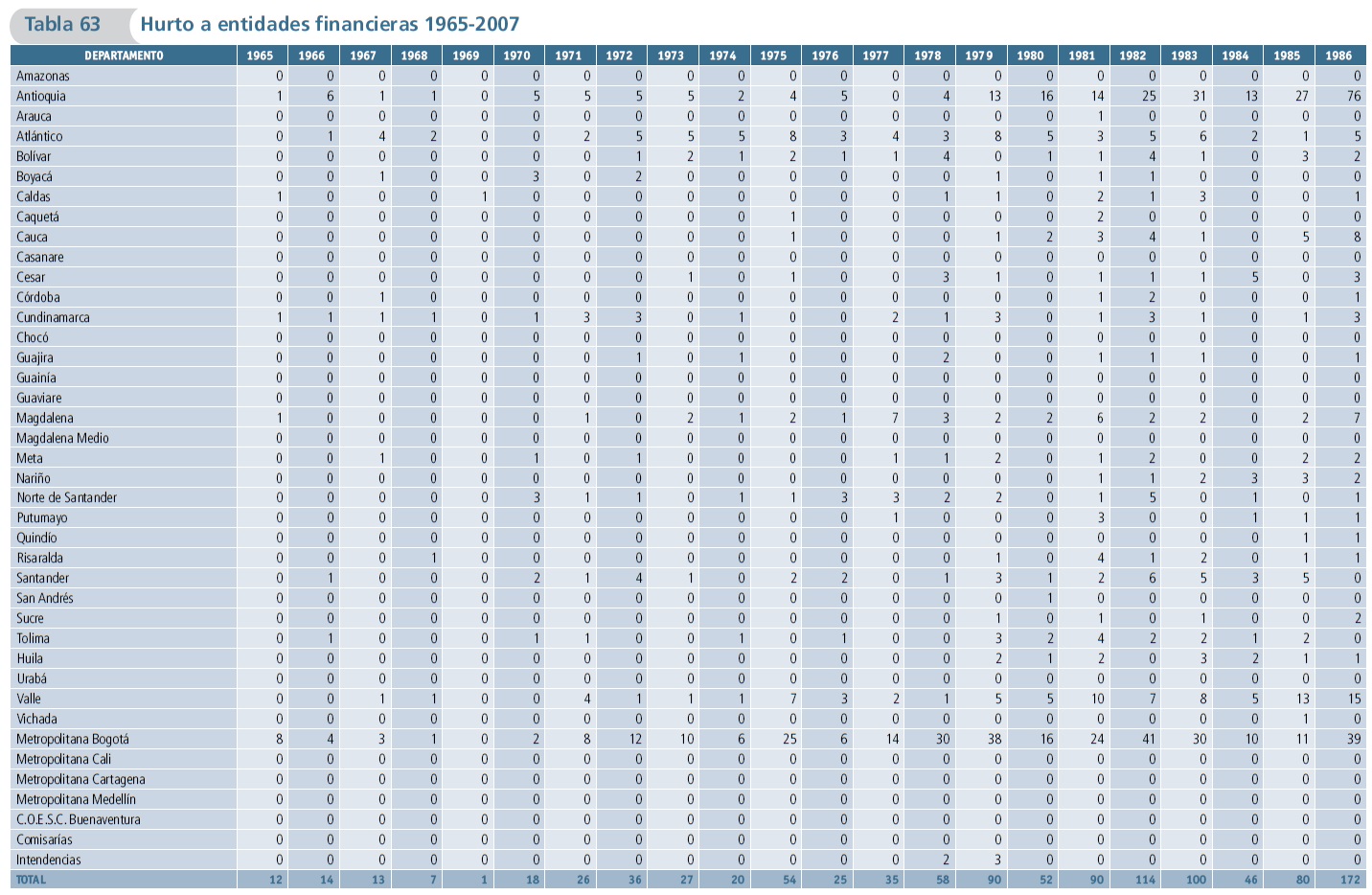This screenshot has height=895, width=1372.
Task: Click the "Tabla 63" label tab
Action: point(62,25)
